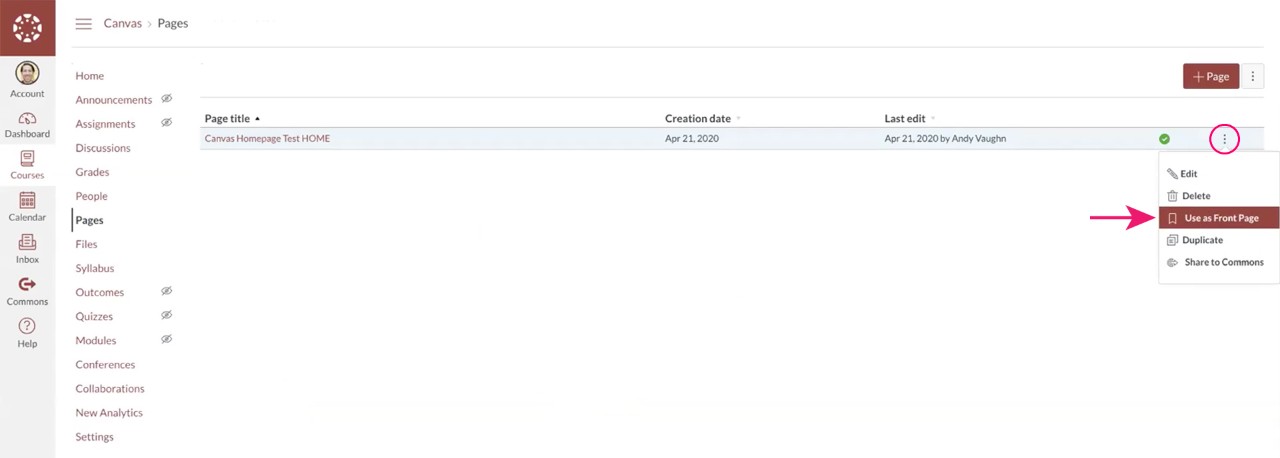Open the Courses icon in sidebar
1280x458 pixels.
coord(27,165)
